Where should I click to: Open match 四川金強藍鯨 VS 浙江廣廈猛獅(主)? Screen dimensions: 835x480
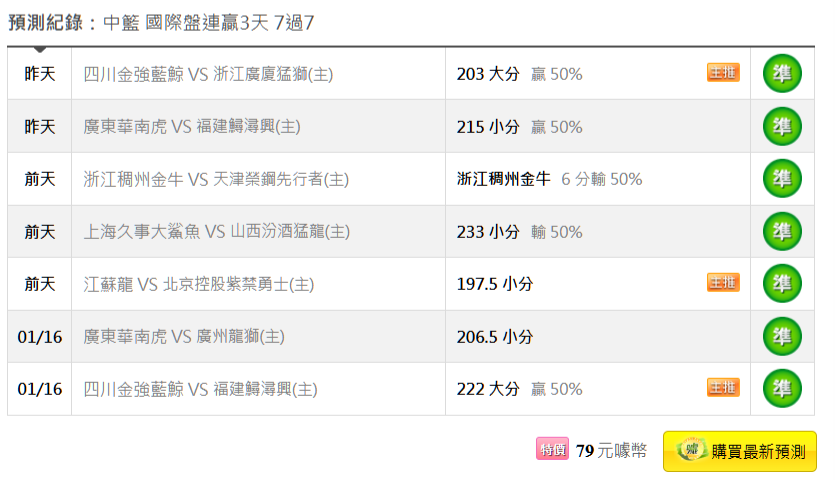208,74
